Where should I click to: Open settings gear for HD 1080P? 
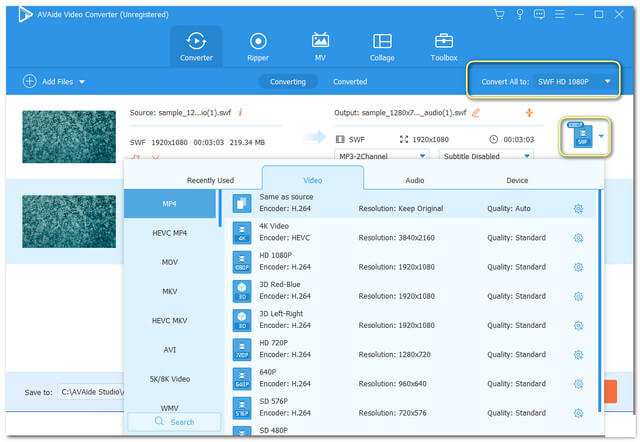click(578, 267)
